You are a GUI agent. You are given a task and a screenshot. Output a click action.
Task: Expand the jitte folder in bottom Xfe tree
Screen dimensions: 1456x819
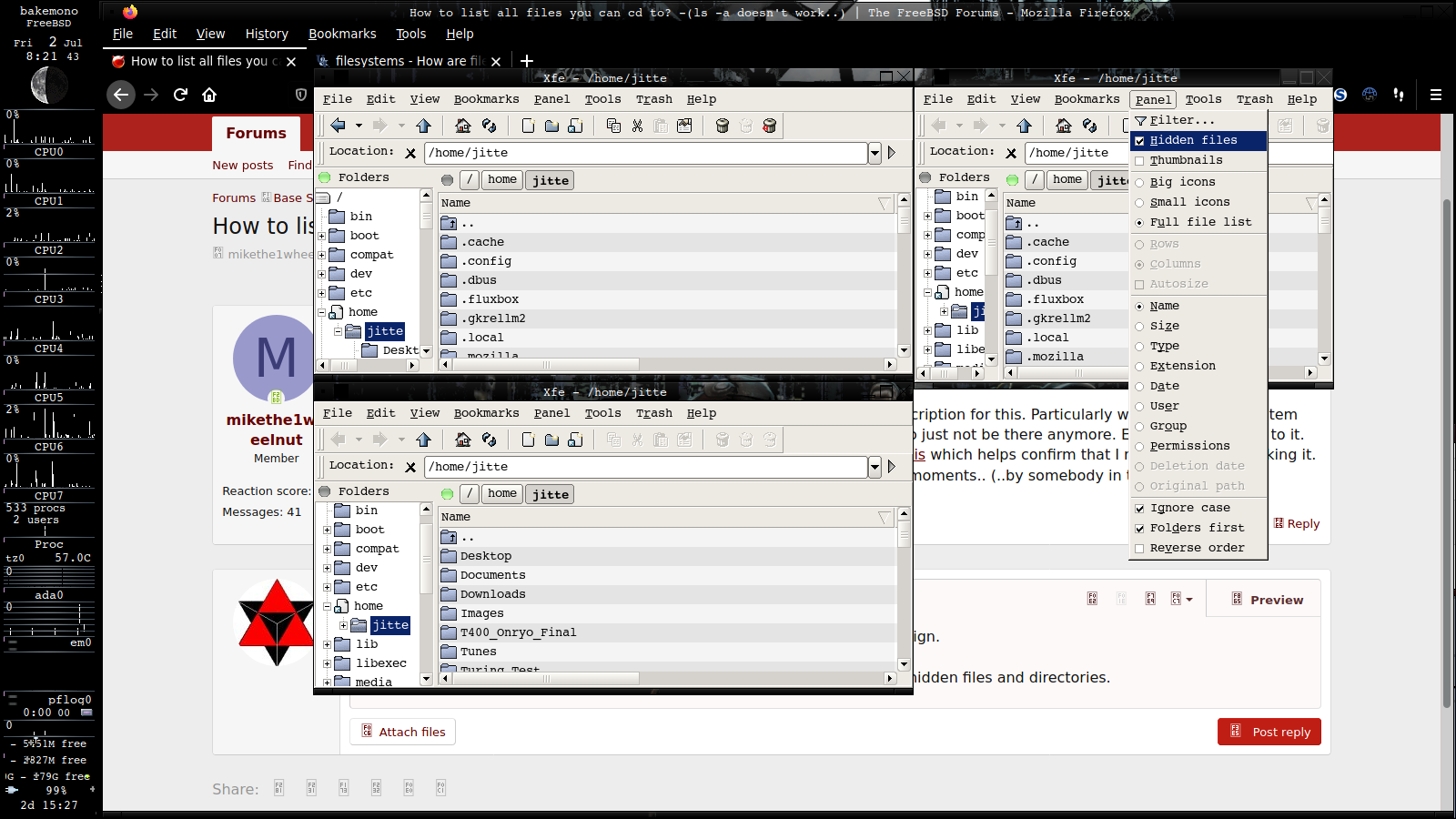coord(343,625)
